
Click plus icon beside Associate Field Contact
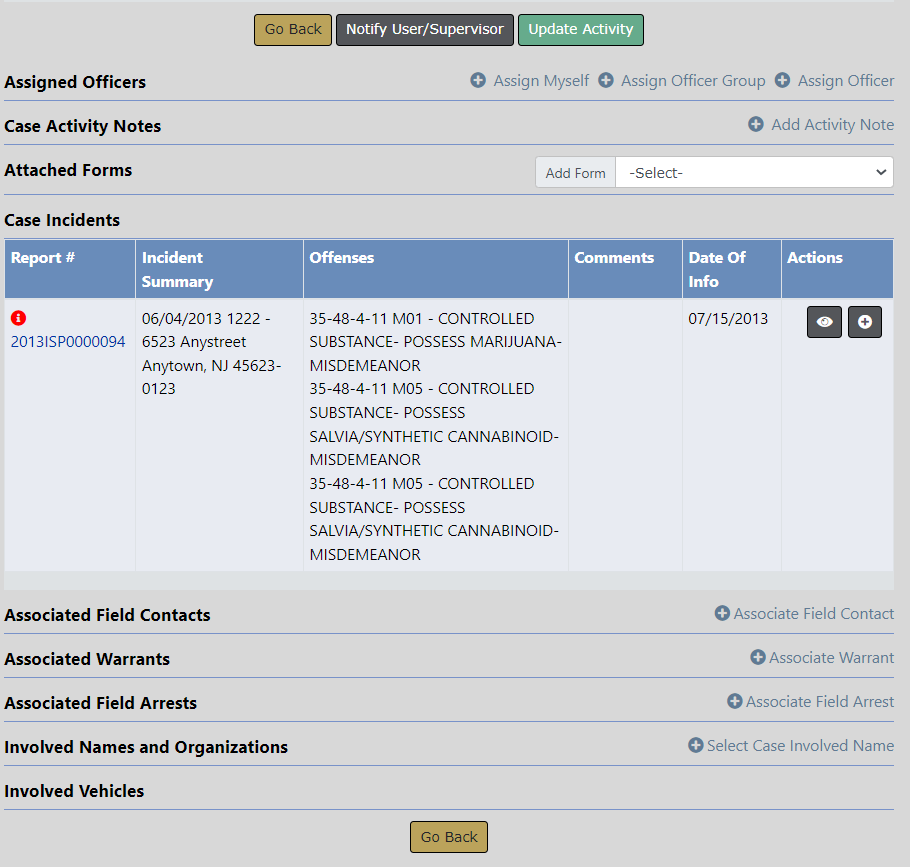coord(722,613)
